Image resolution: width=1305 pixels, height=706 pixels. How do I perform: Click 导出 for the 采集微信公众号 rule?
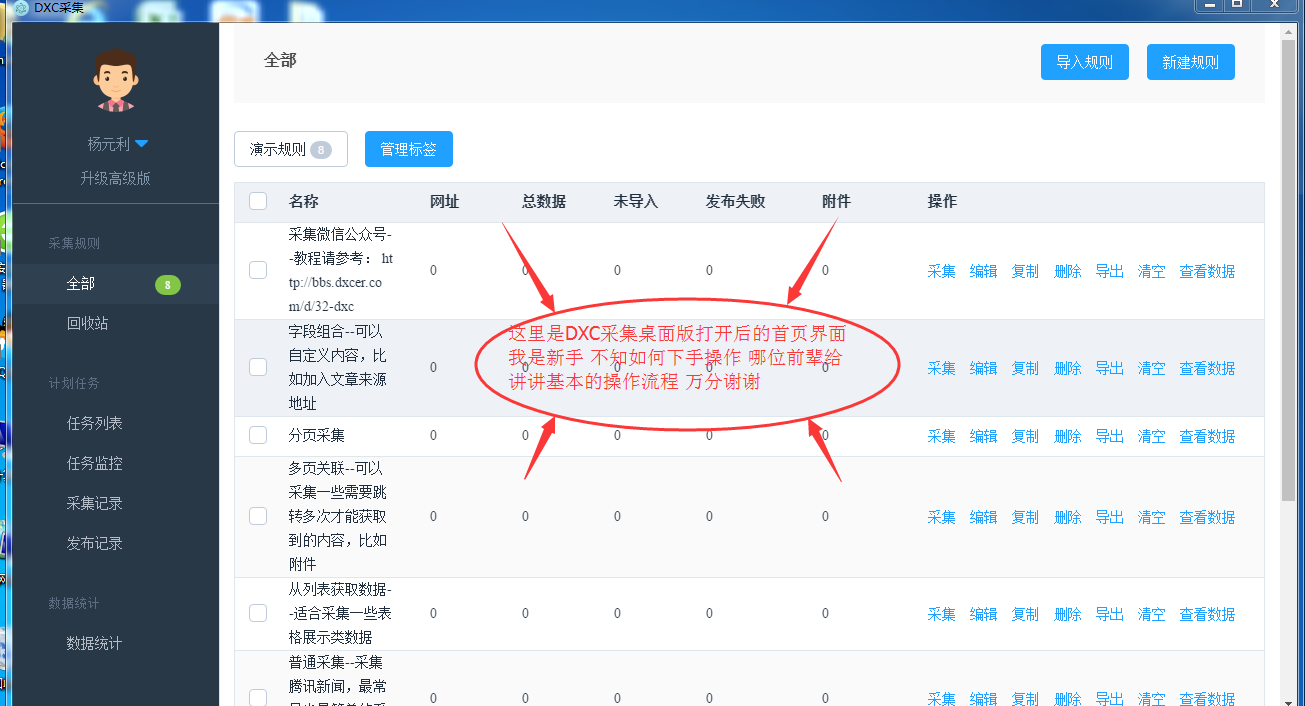click(1110, 271)
